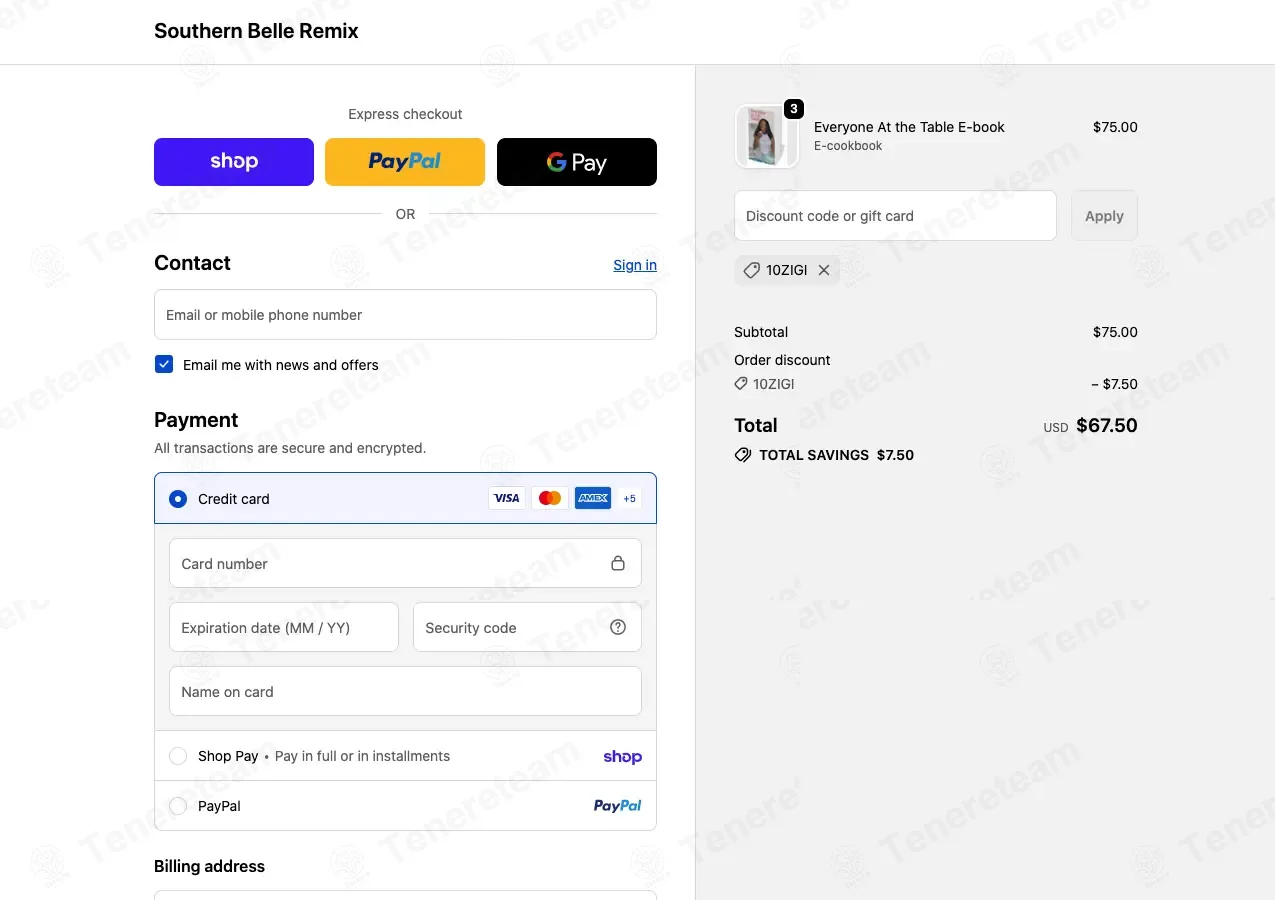
Task: Click the Google Pay express button
Action: point(577,162)
